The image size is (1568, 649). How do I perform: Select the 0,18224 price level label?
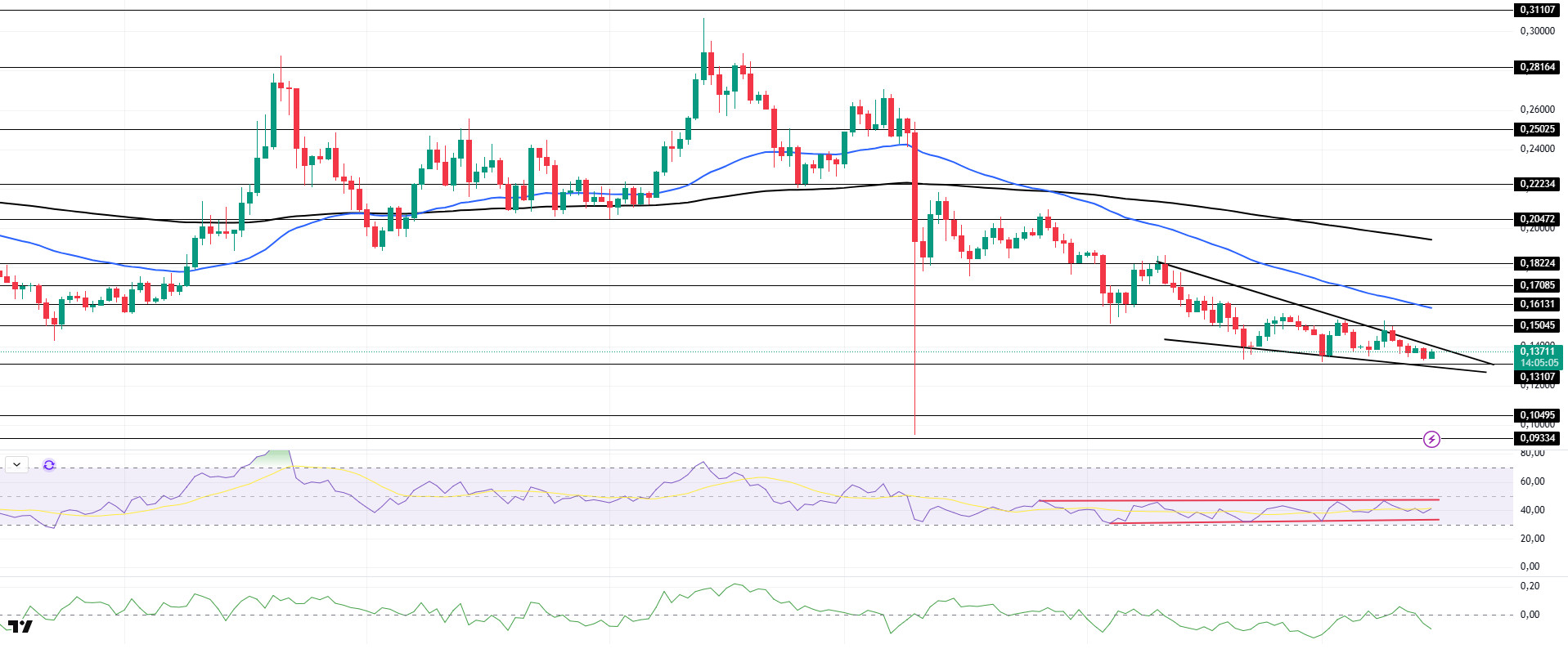click(x=1537, y=263)
